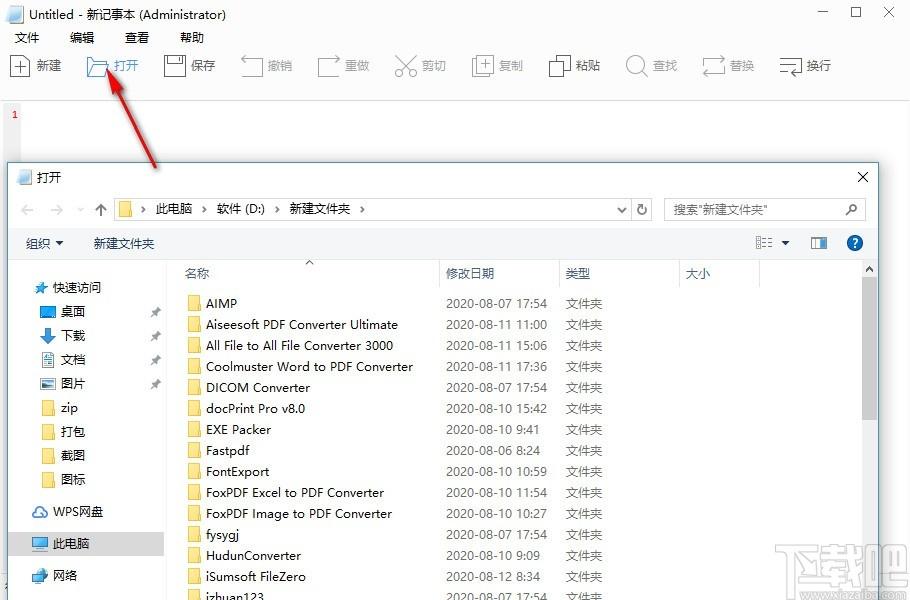Expand the chevron after 此电脑 breadcrumb

click(x=204, y=209)
